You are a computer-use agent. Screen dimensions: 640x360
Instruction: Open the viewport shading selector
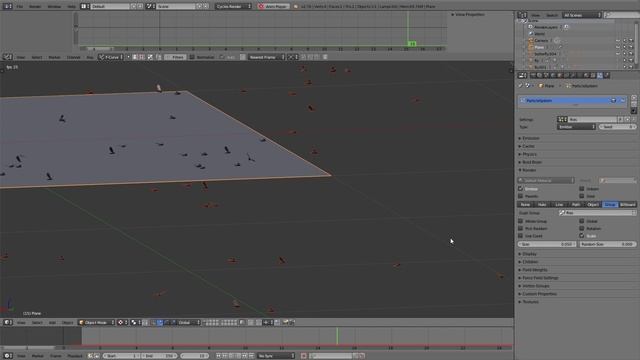[x=122, y=322]
